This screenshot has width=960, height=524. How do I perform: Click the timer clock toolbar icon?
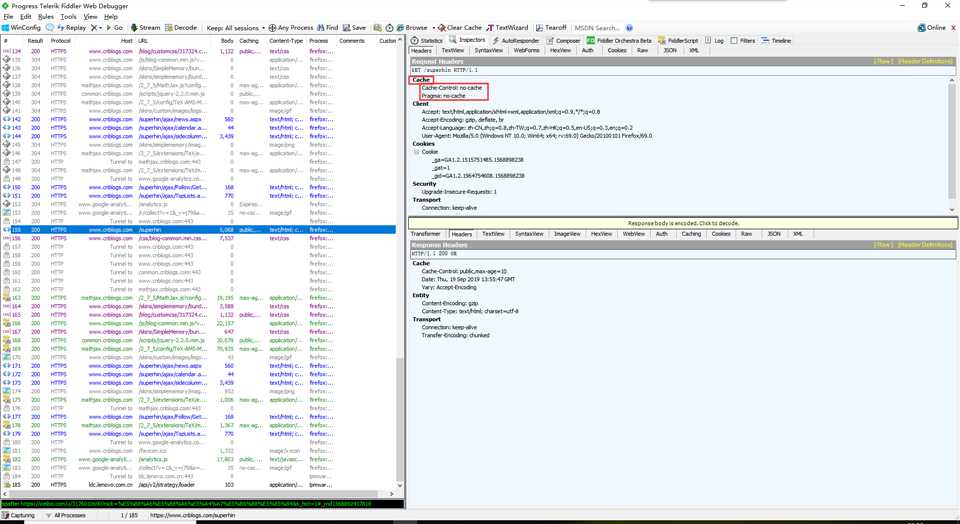click(x=389, y=28)
